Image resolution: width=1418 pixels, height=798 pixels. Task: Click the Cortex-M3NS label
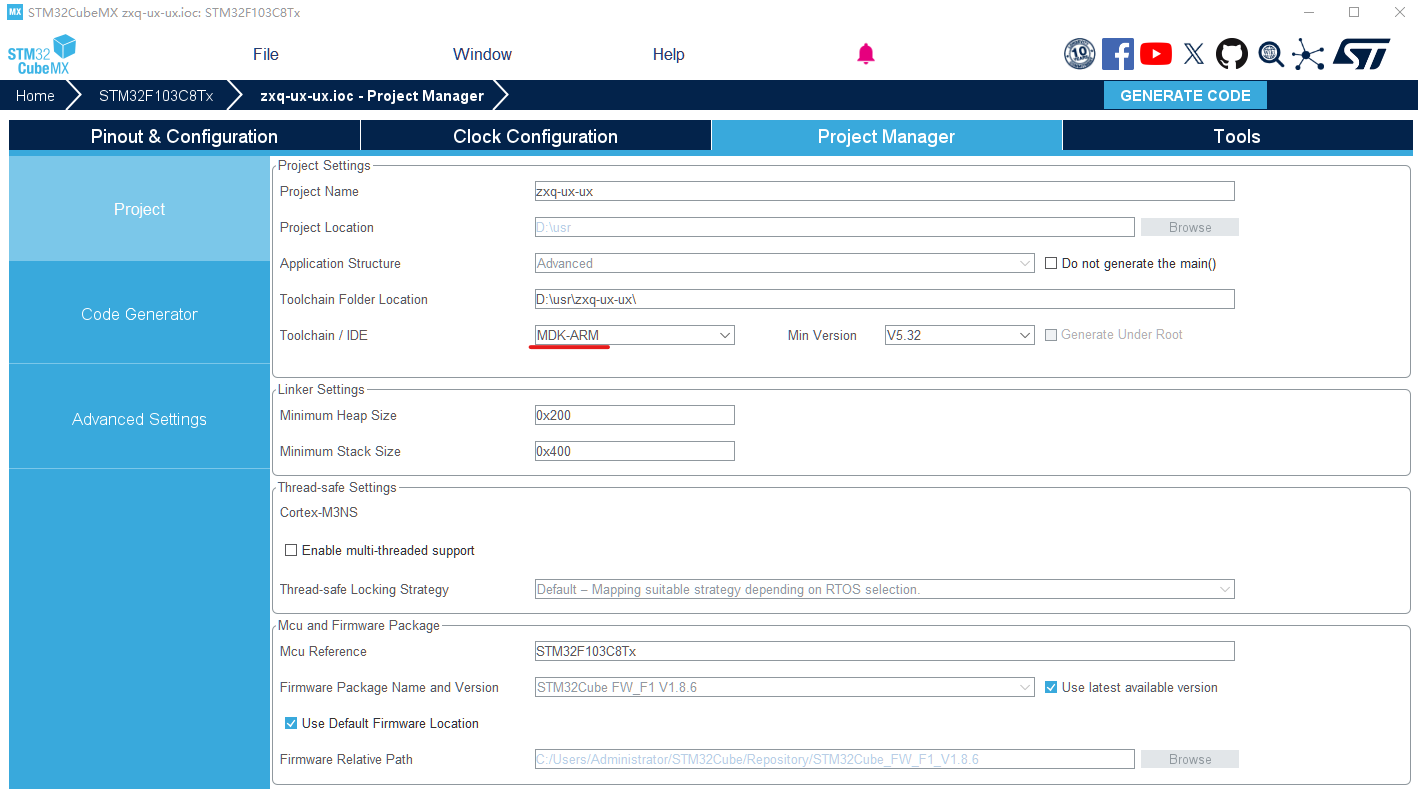(x=319, y=513)
